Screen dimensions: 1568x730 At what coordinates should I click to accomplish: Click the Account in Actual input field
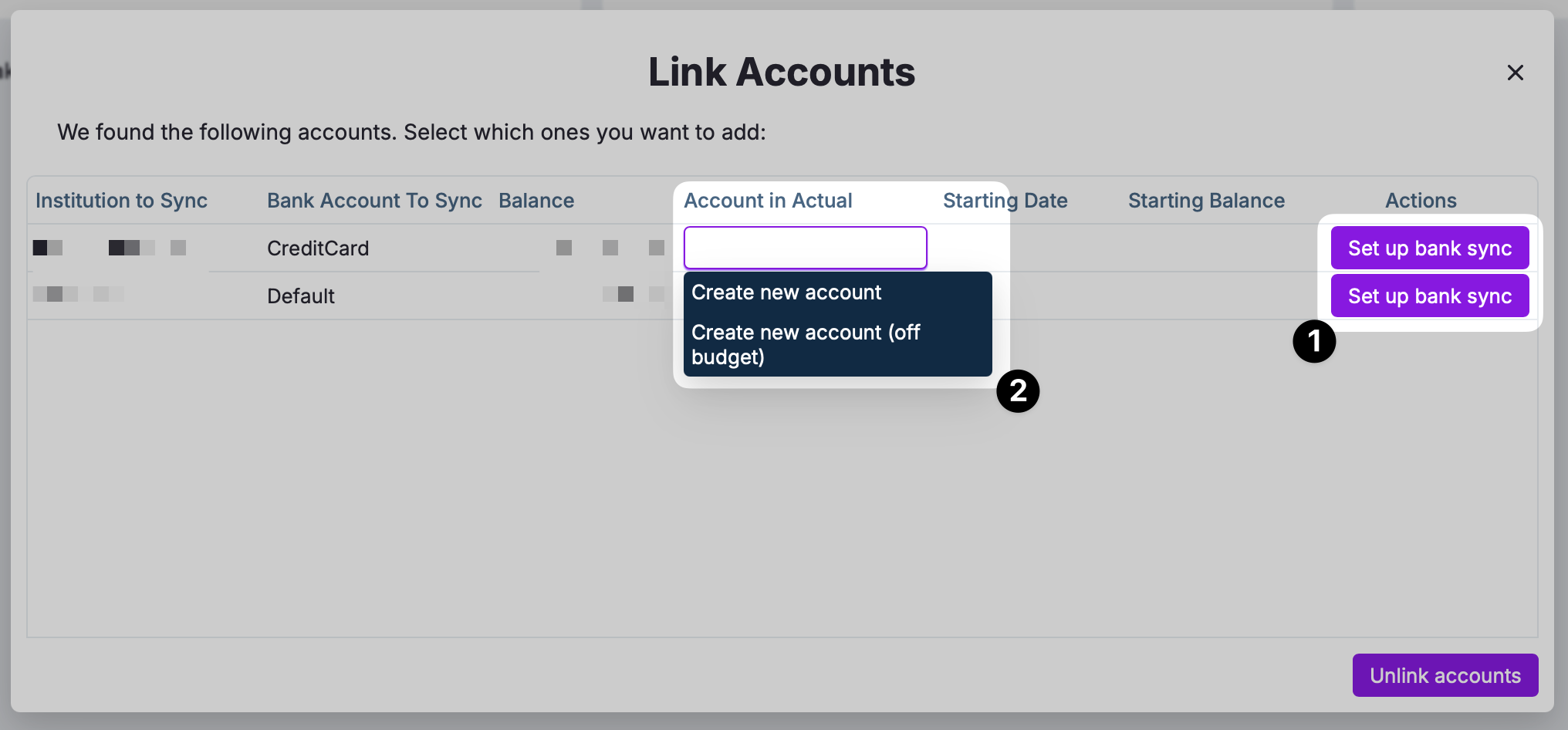(805, 248)
